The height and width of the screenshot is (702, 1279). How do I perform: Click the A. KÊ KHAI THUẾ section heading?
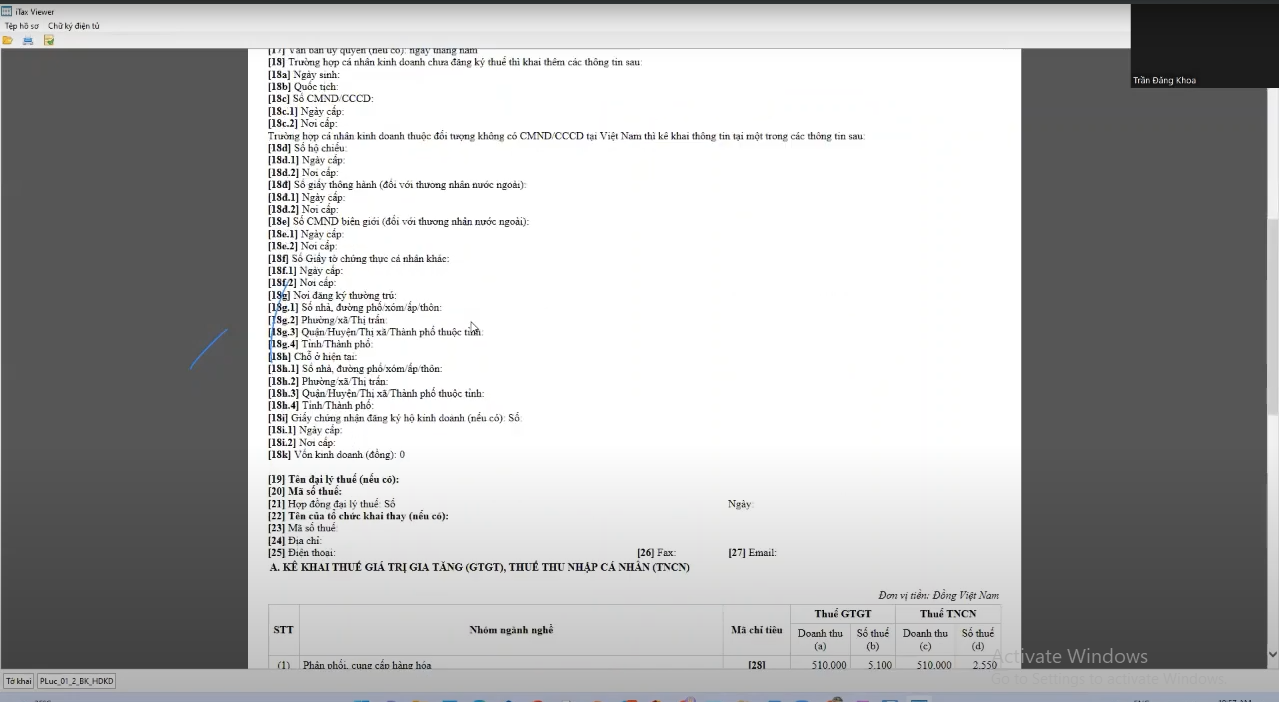tap(479, 567)
